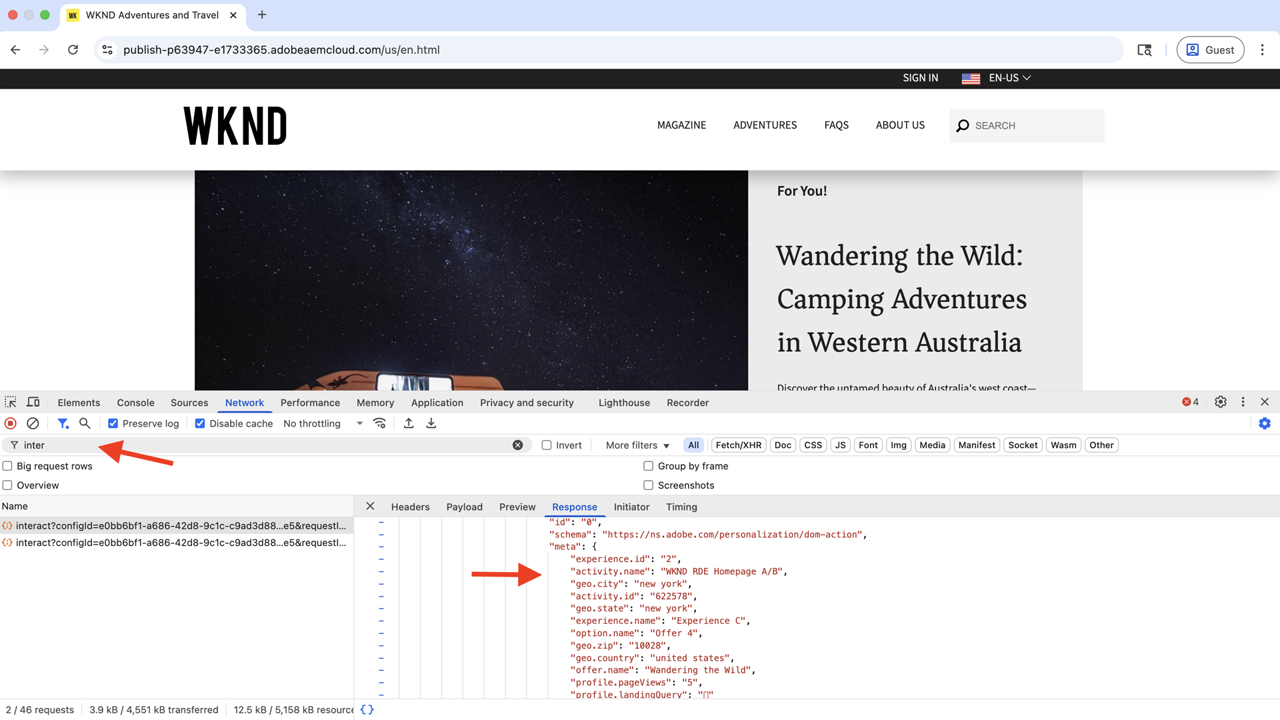Clear the 'inter' filter text
This screenshot has width=1280, height=720.
click(x=518, y=445)
